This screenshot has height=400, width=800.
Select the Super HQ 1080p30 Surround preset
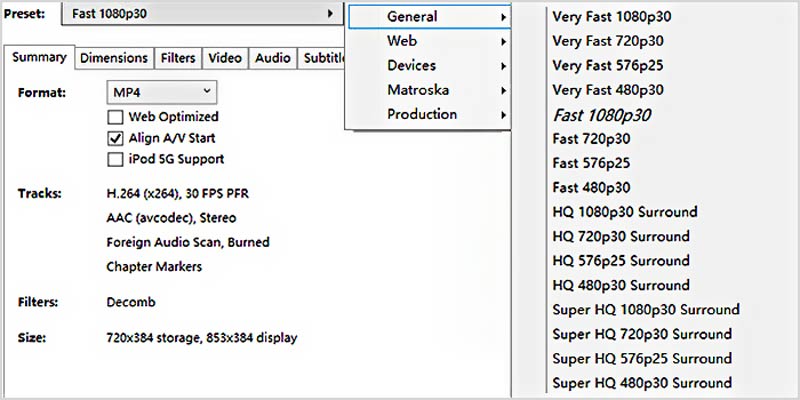coord(646,310)
